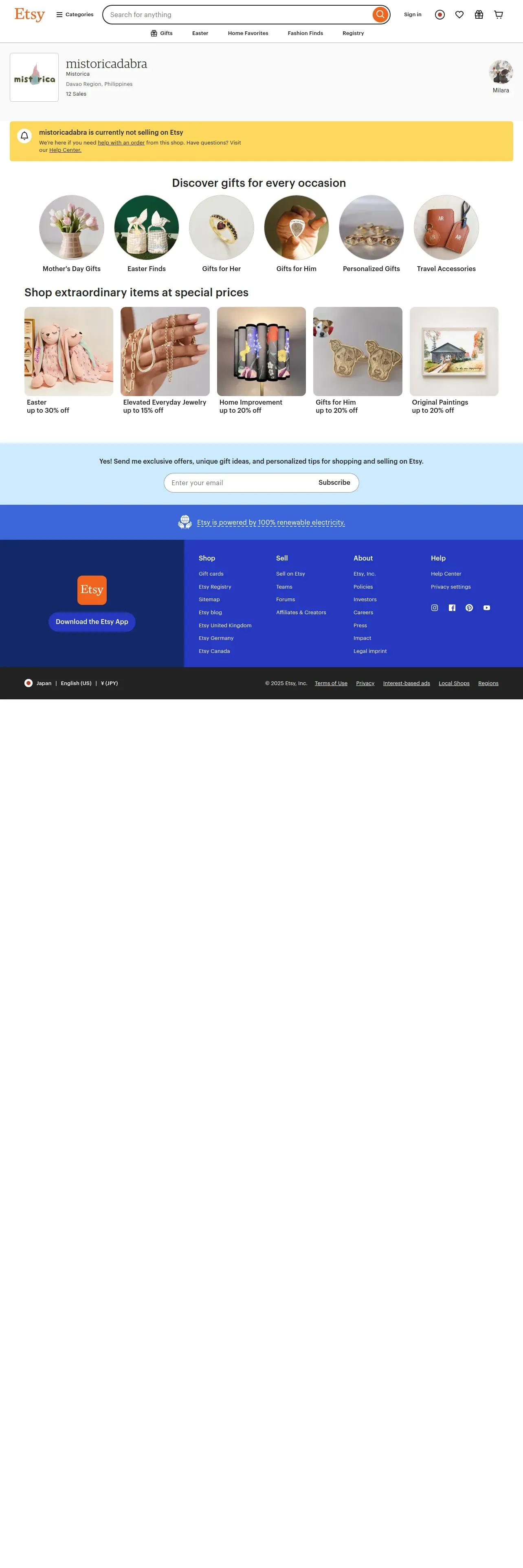Open Legal imprint footer link
This screenshot has width=523, height=1568.
coord(369,651)
